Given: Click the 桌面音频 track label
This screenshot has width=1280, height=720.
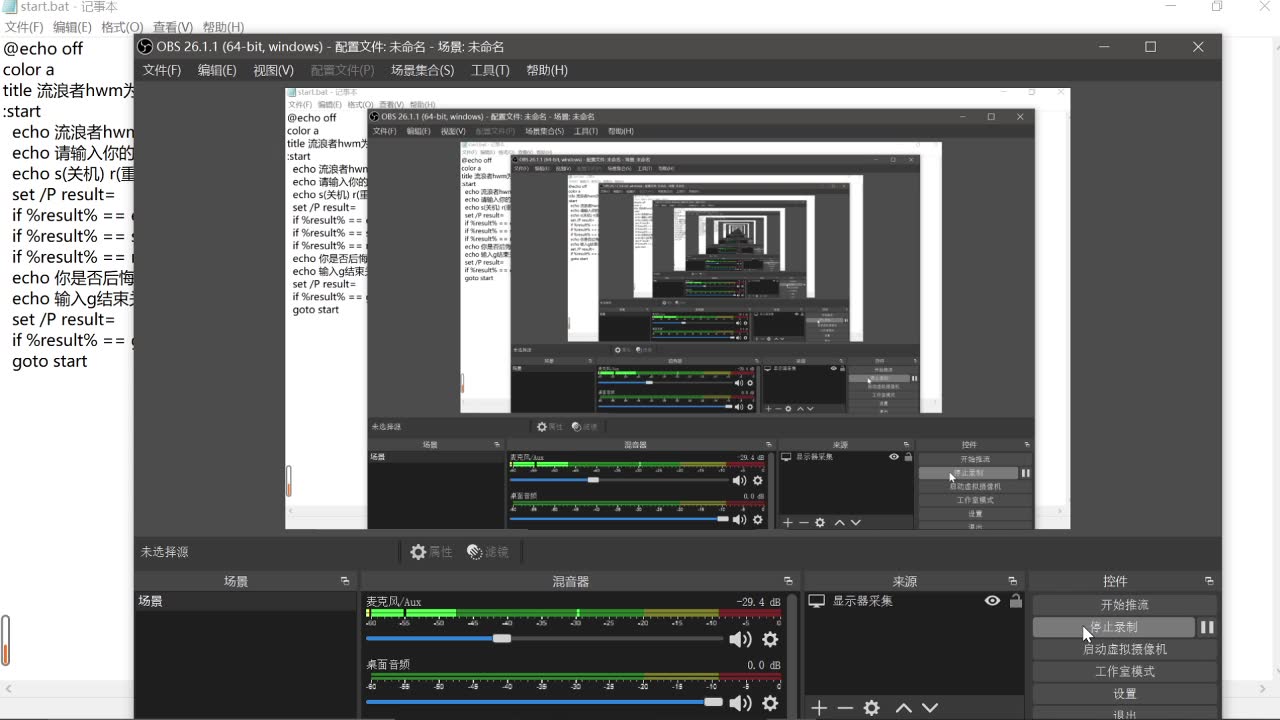Looking at the screenshot, I should point(388,665).
